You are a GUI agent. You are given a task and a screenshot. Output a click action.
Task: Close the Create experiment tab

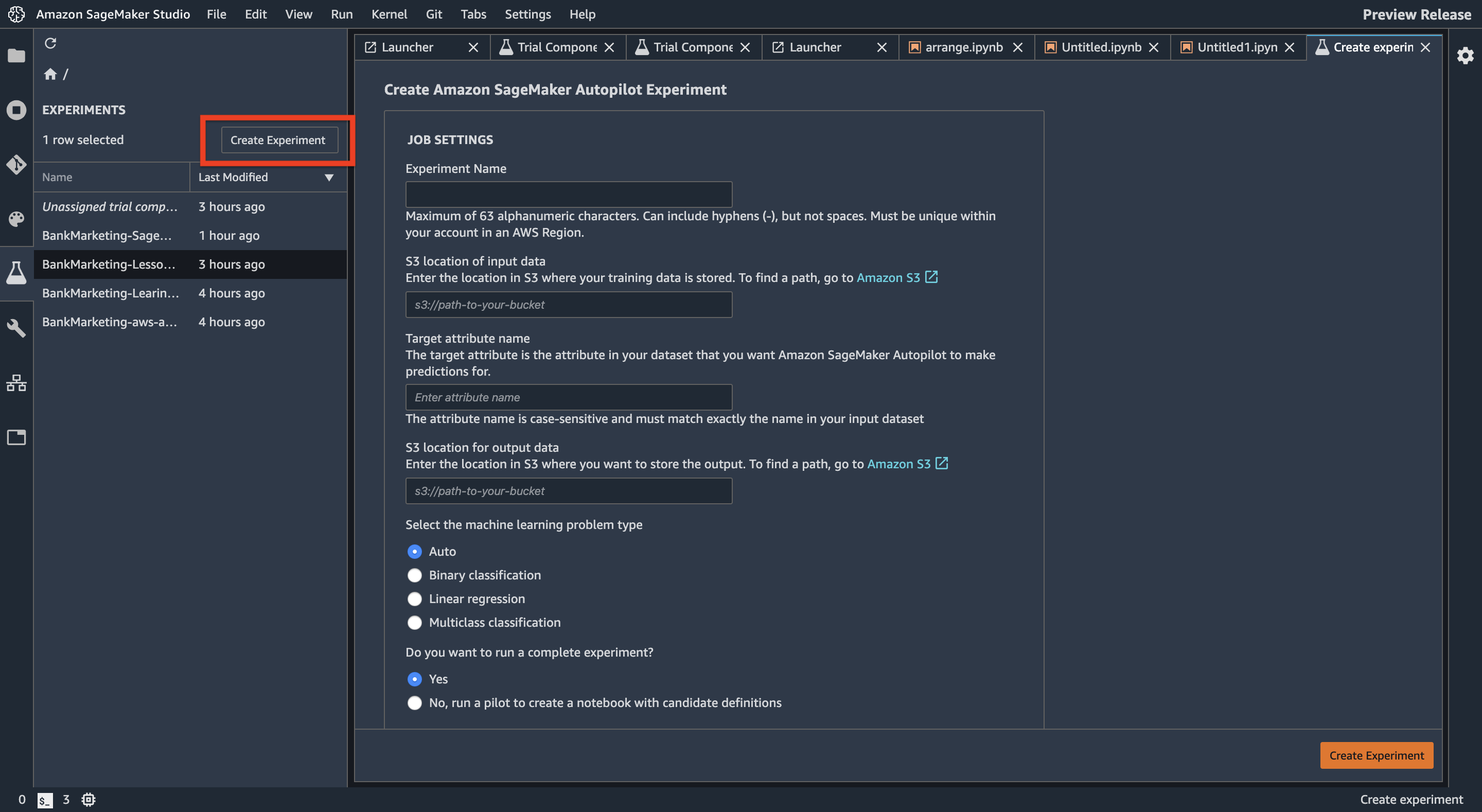click(x=1425, y=47)
